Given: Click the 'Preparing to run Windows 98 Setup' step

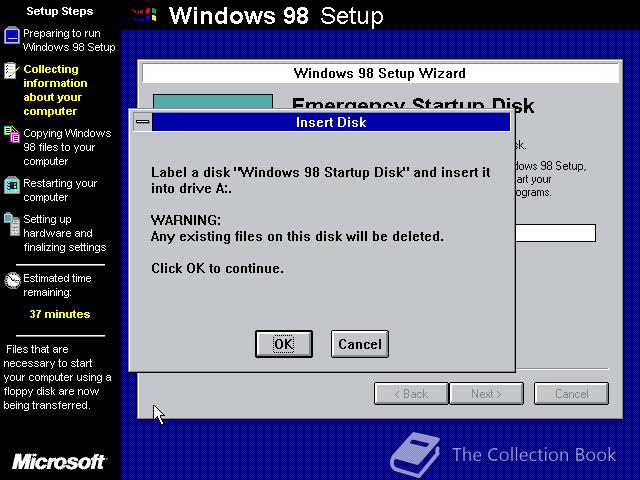Looking at the screenshot, I should (69, 40).
